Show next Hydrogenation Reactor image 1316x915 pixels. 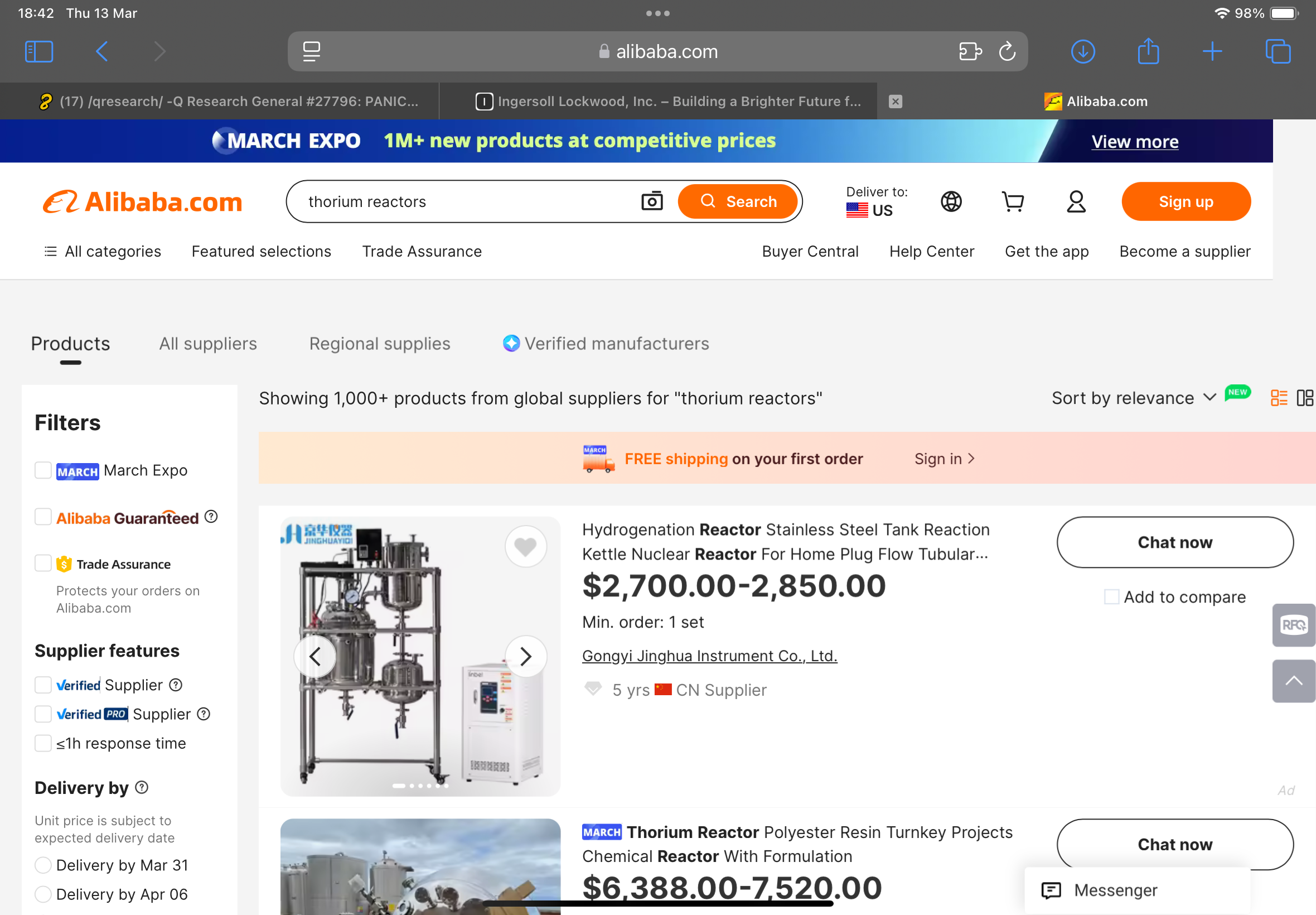pyautogui.click(x=525, y=657)
